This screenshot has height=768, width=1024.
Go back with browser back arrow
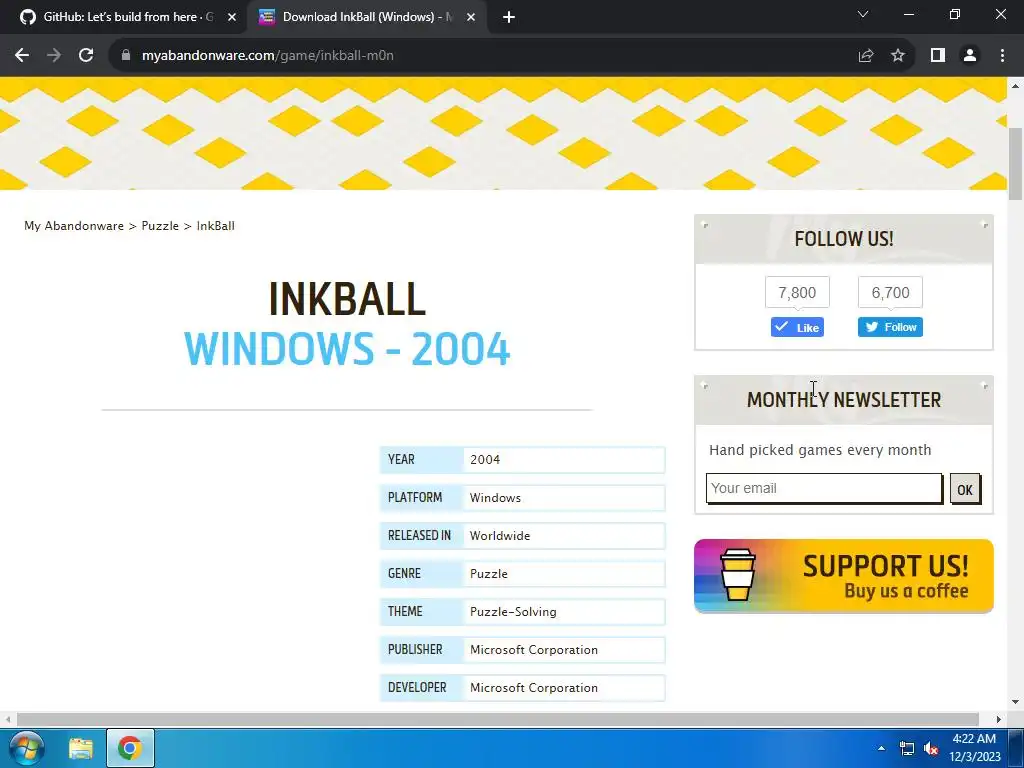(x=22, y=56)
